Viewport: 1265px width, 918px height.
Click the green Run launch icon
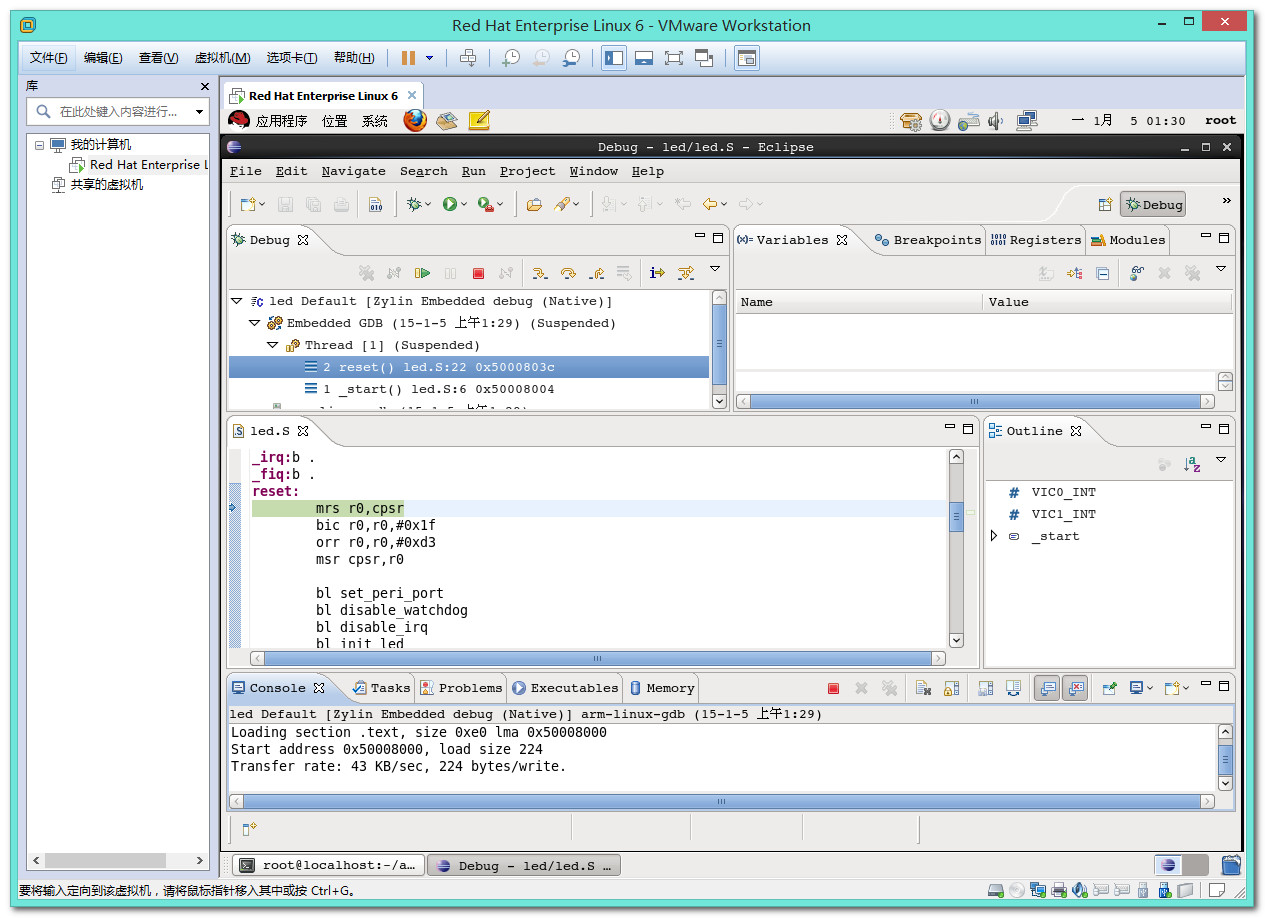click(450, 204)
